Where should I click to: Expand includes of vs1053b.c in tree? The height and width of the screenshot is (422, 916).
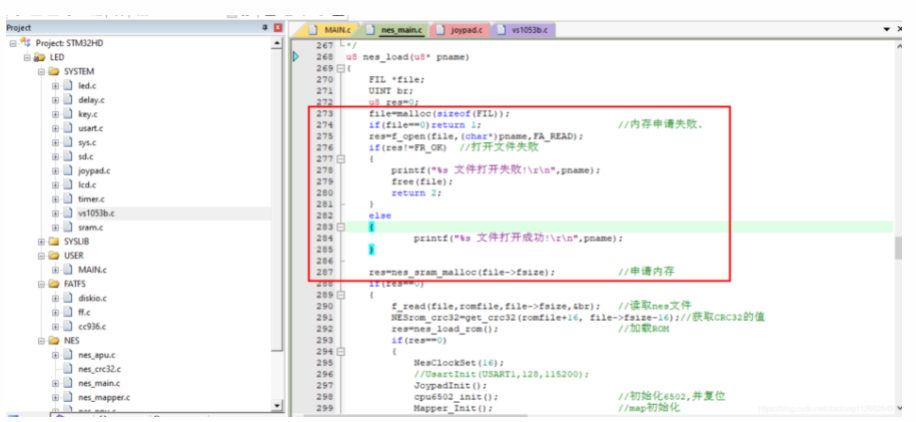click(55, 213)
